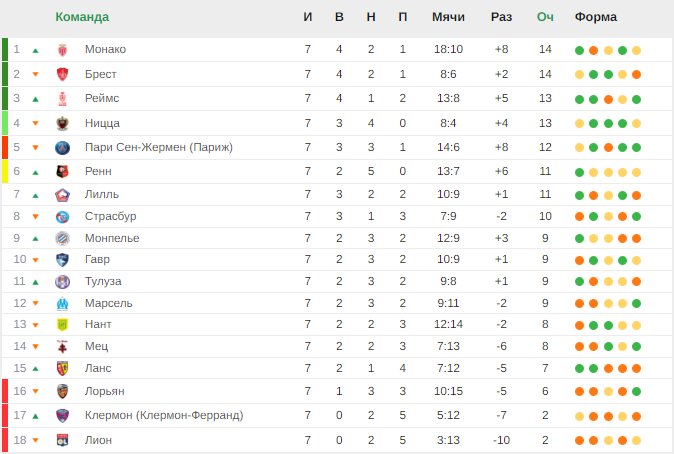Click the green up arrow beside Реймс
674x454 pixels.
(36, 99)
